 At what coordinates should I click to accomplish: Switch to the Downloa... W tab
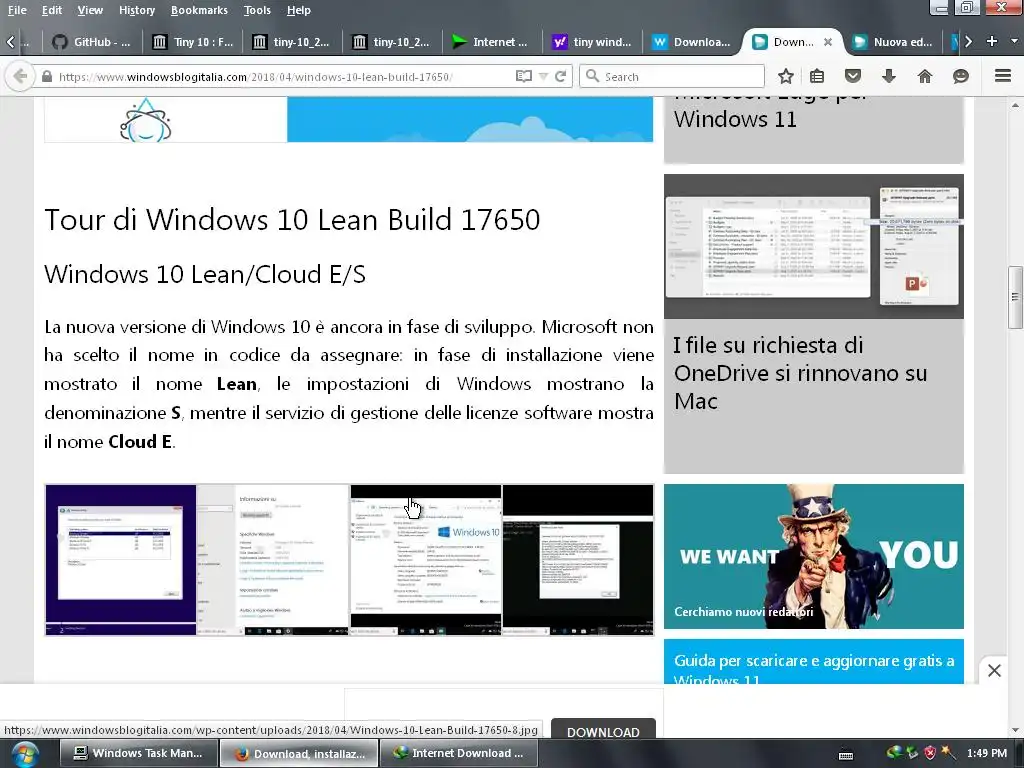coord(692,42)
